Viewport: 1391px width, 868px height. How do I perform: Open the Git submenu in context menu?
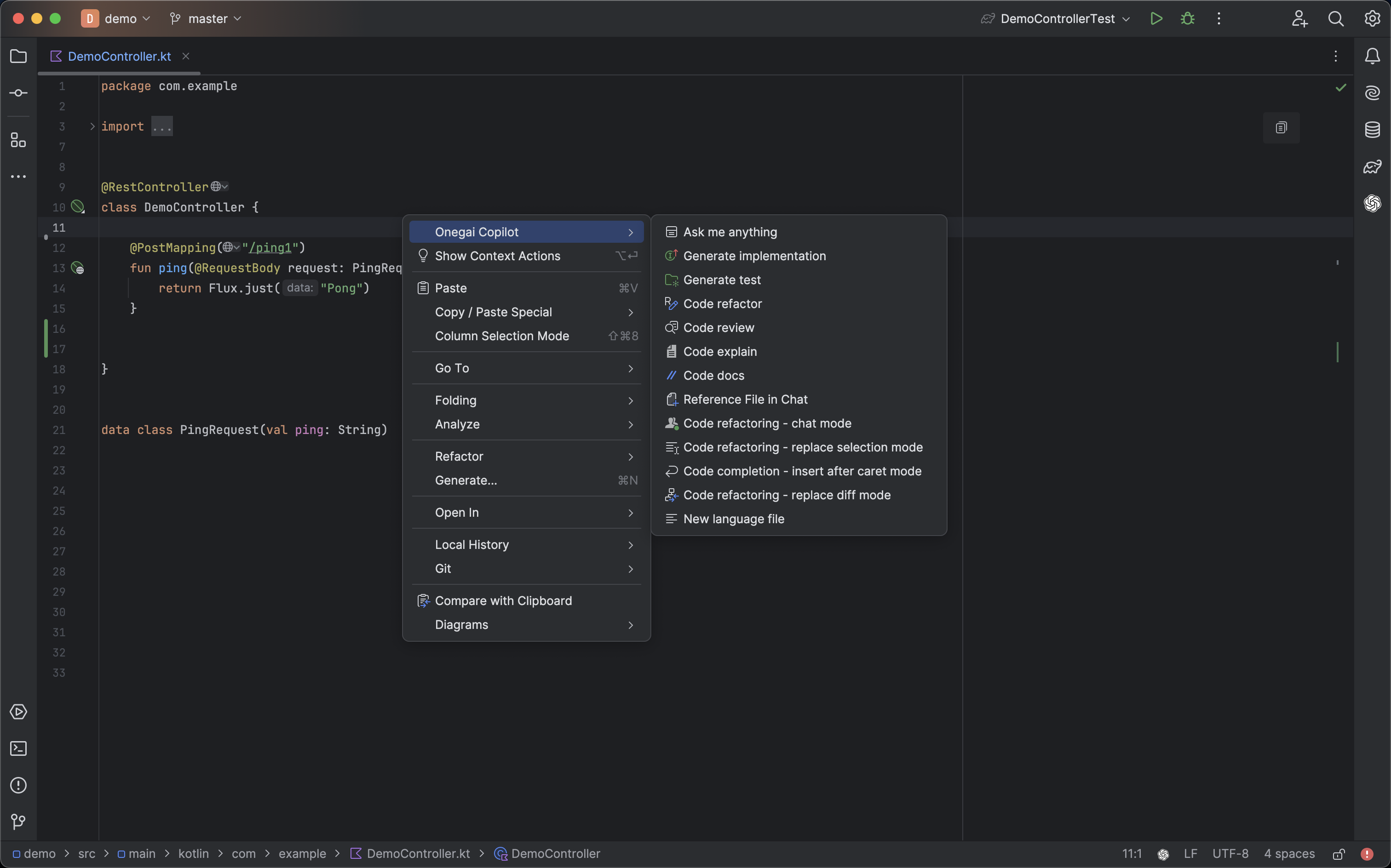pyautogui.click(x=527, y=568)
